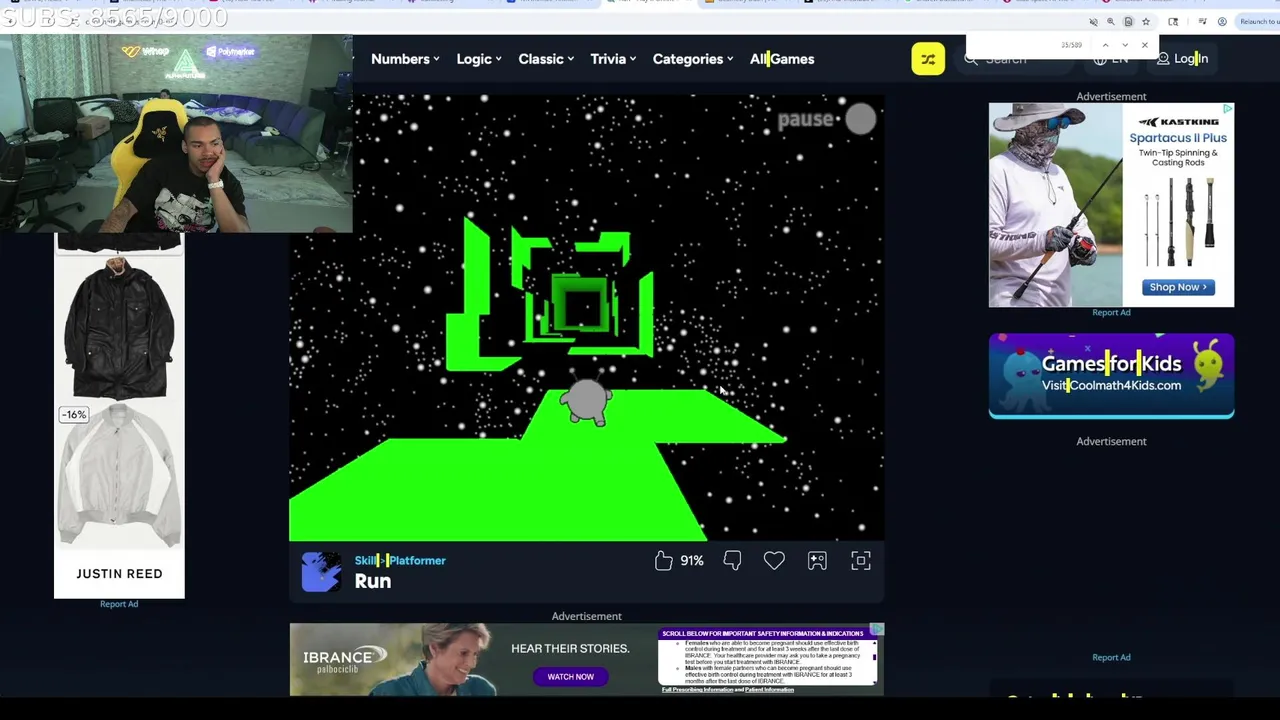
Task: Open the Classic menu dropdown
Action: pyautogui.click(x=546, y=59)
